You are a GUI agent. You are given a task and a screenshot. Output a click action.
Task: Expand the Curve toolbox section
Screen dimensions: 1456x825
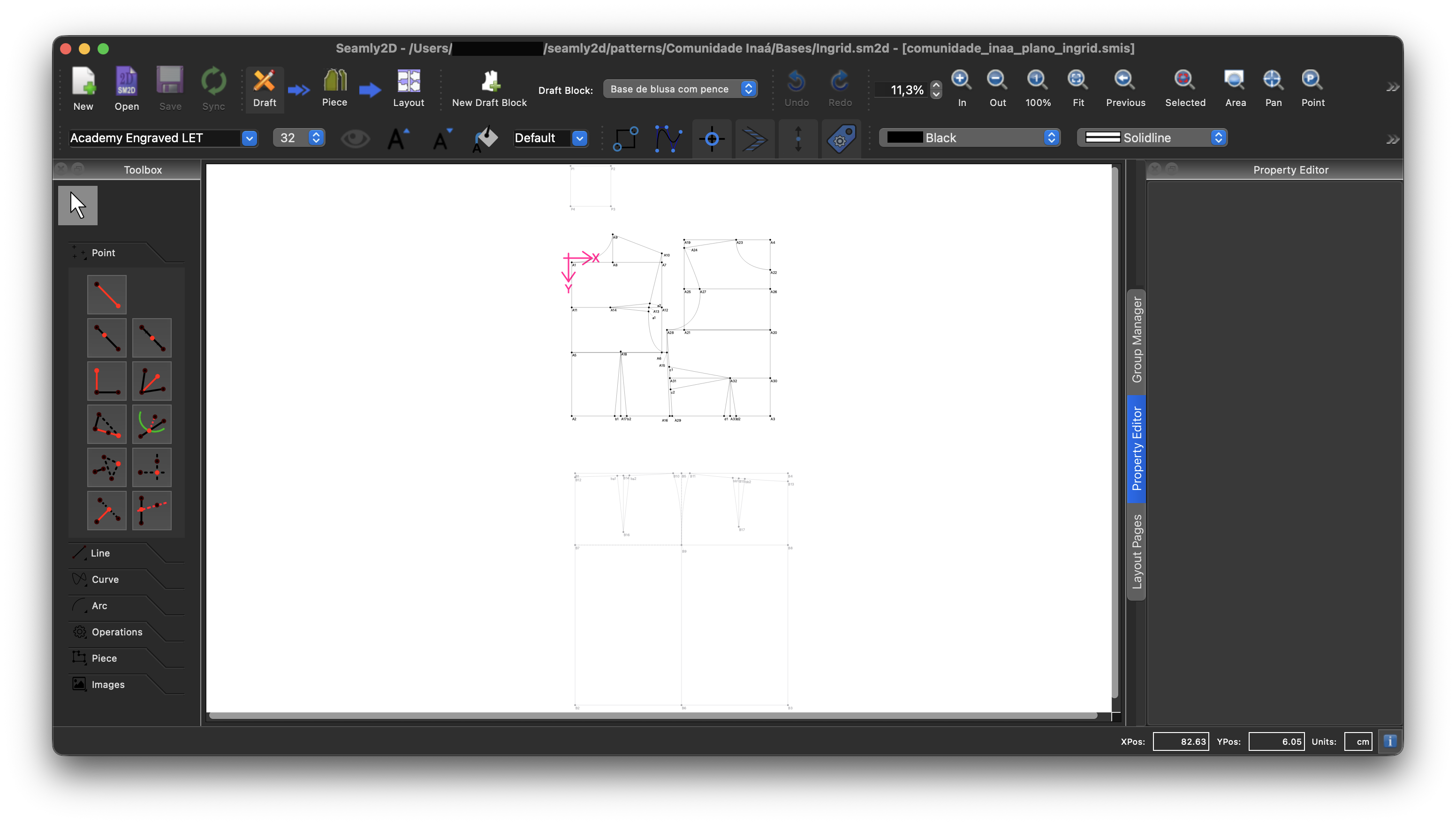(x=126, y=579)
